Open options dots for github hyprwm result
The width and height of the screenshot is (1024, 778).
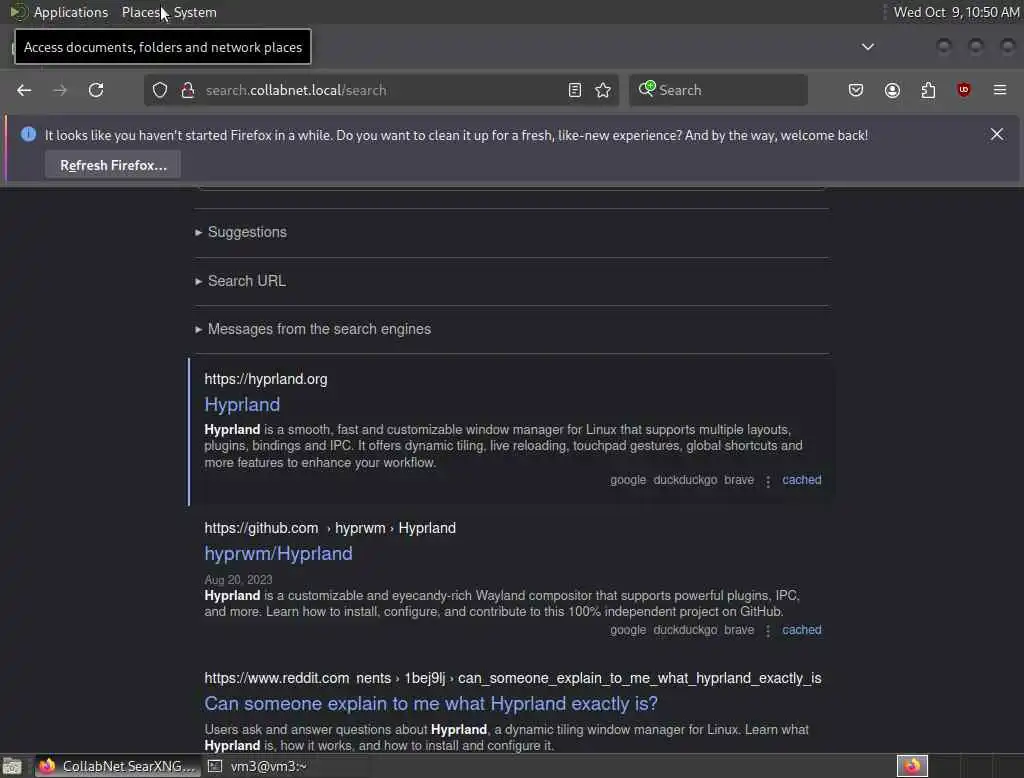coord(768,631)
